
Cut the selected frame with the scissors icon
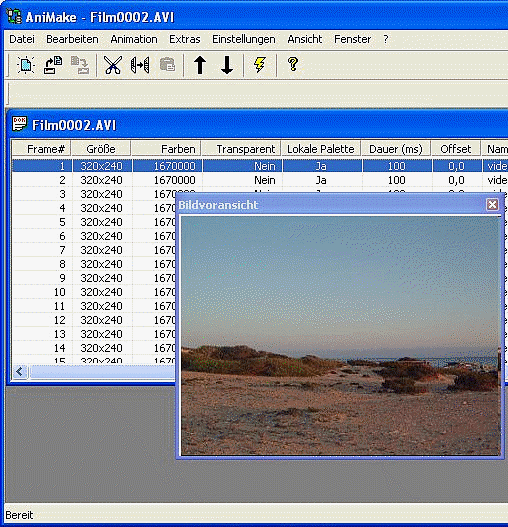pyautogui.click(x=113, y=65)
